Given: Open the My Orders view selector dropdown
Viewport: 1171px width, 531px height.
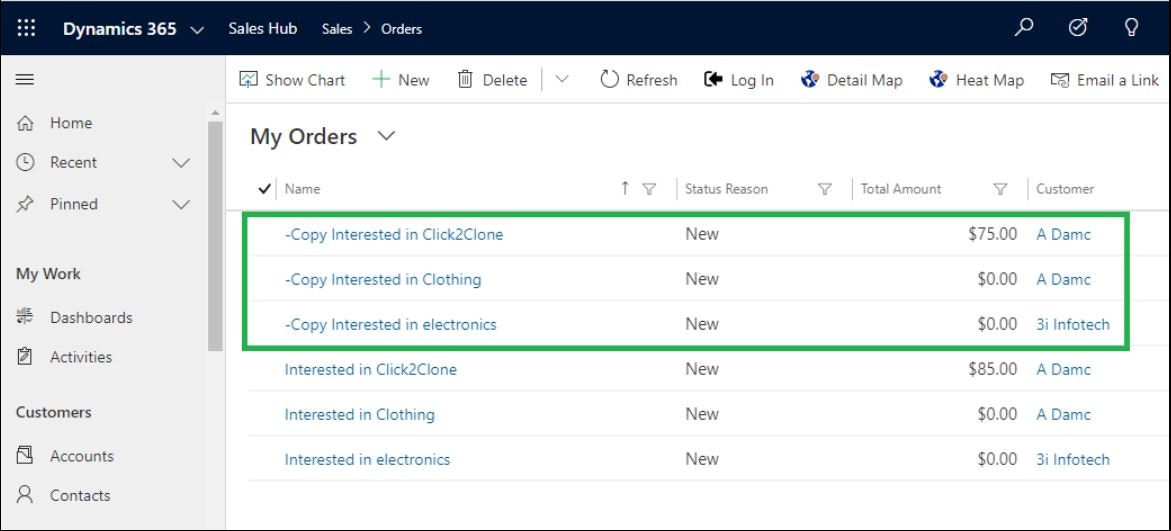Looking at the screenshot, I should (x=386, y=136).
